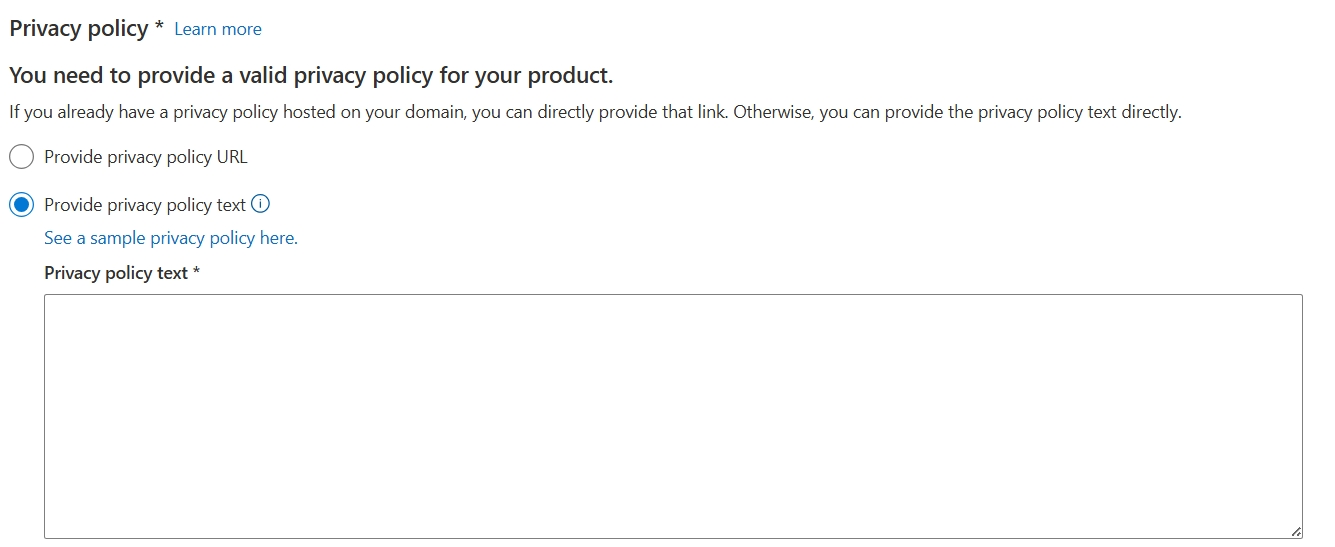Click the info icon beside privacy policy text
The height and width of the screenshot is (547, 1335).
(261, 204)
